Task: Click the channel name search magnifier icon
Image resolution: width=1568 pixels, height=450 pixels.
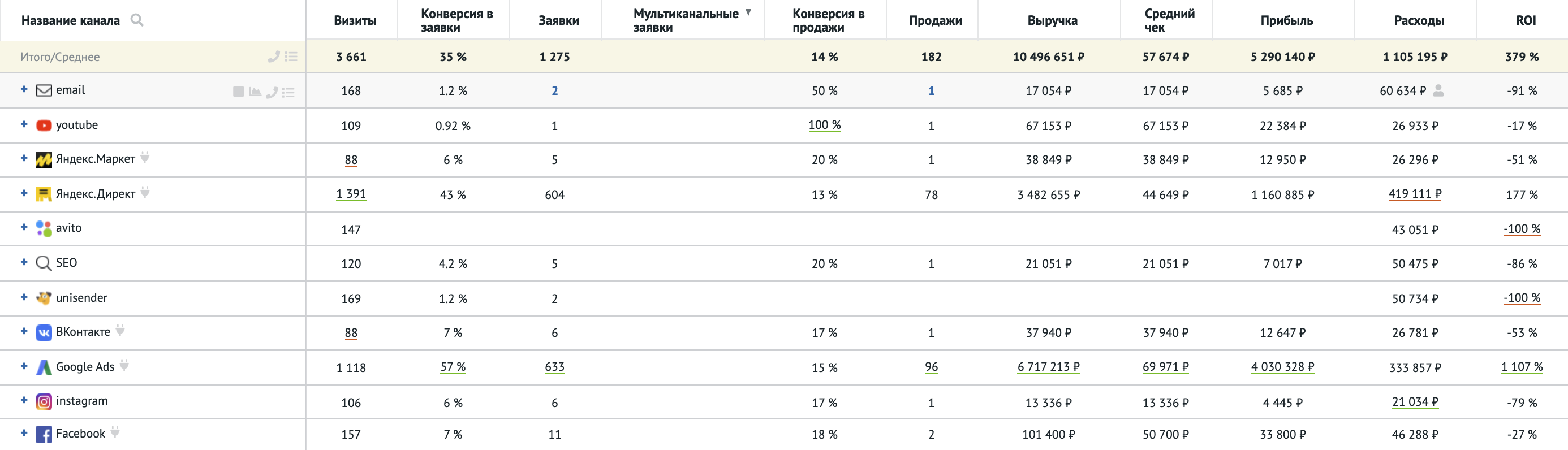Action: (x=137, y=20)
